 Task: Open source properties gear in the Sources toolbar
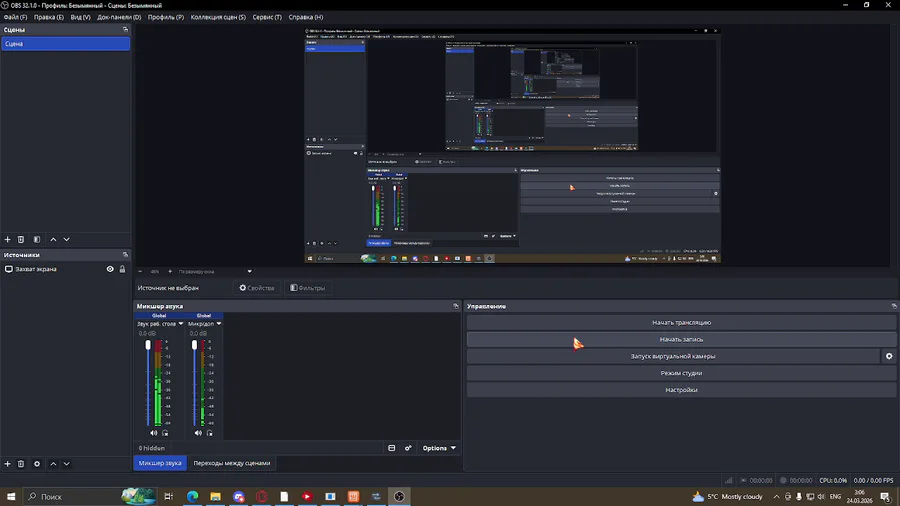tap(37, 464)
